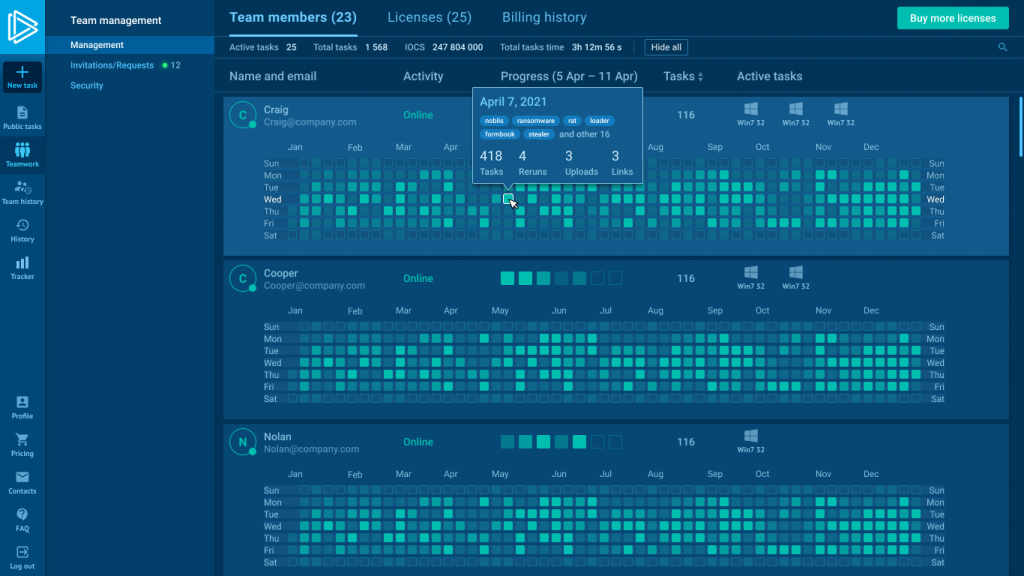1024x576 pixels.
Task: Click the New task plus icon
Action: point(22,73)
